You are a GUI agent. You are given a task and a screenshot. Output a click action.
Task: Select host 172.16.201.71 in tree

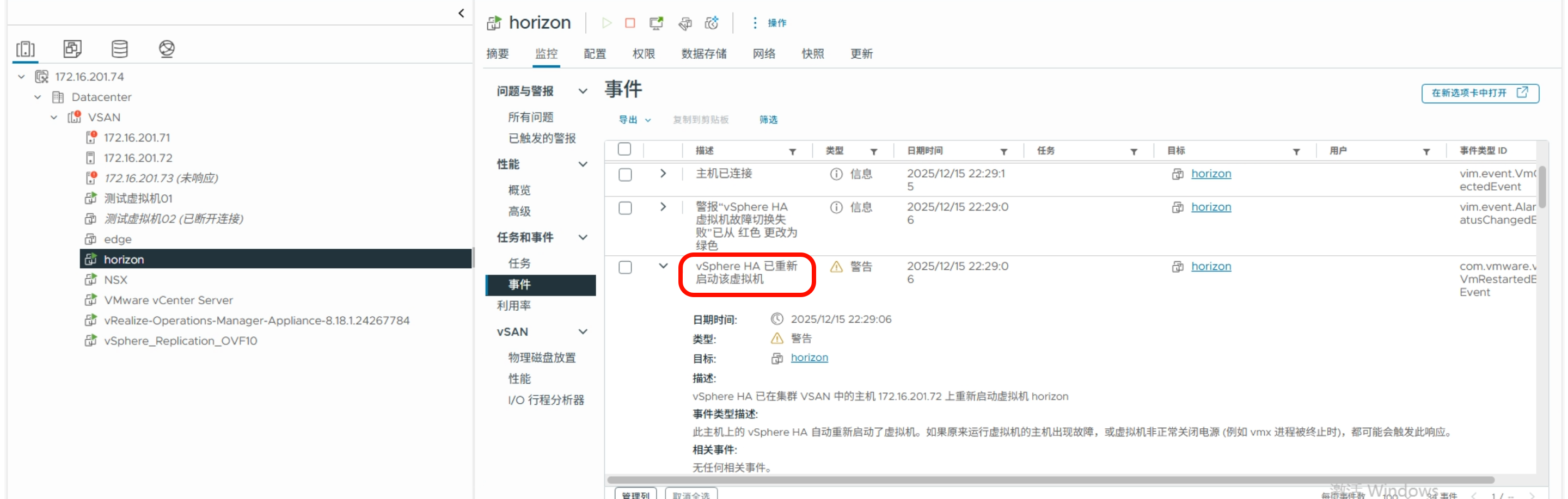(136, 138)
